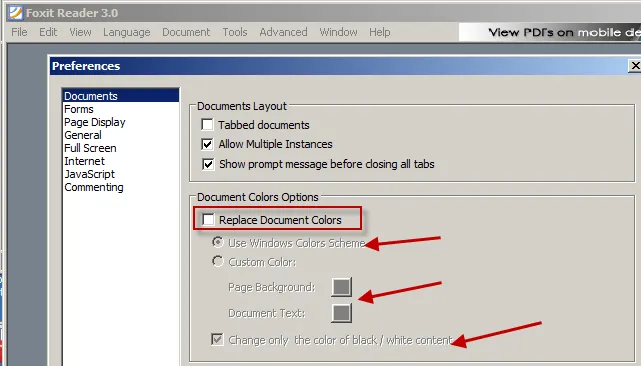Close the Preferences dialog
Image resolution: width=641 pixels, height=366 pixels.
(x=635, y=66)
